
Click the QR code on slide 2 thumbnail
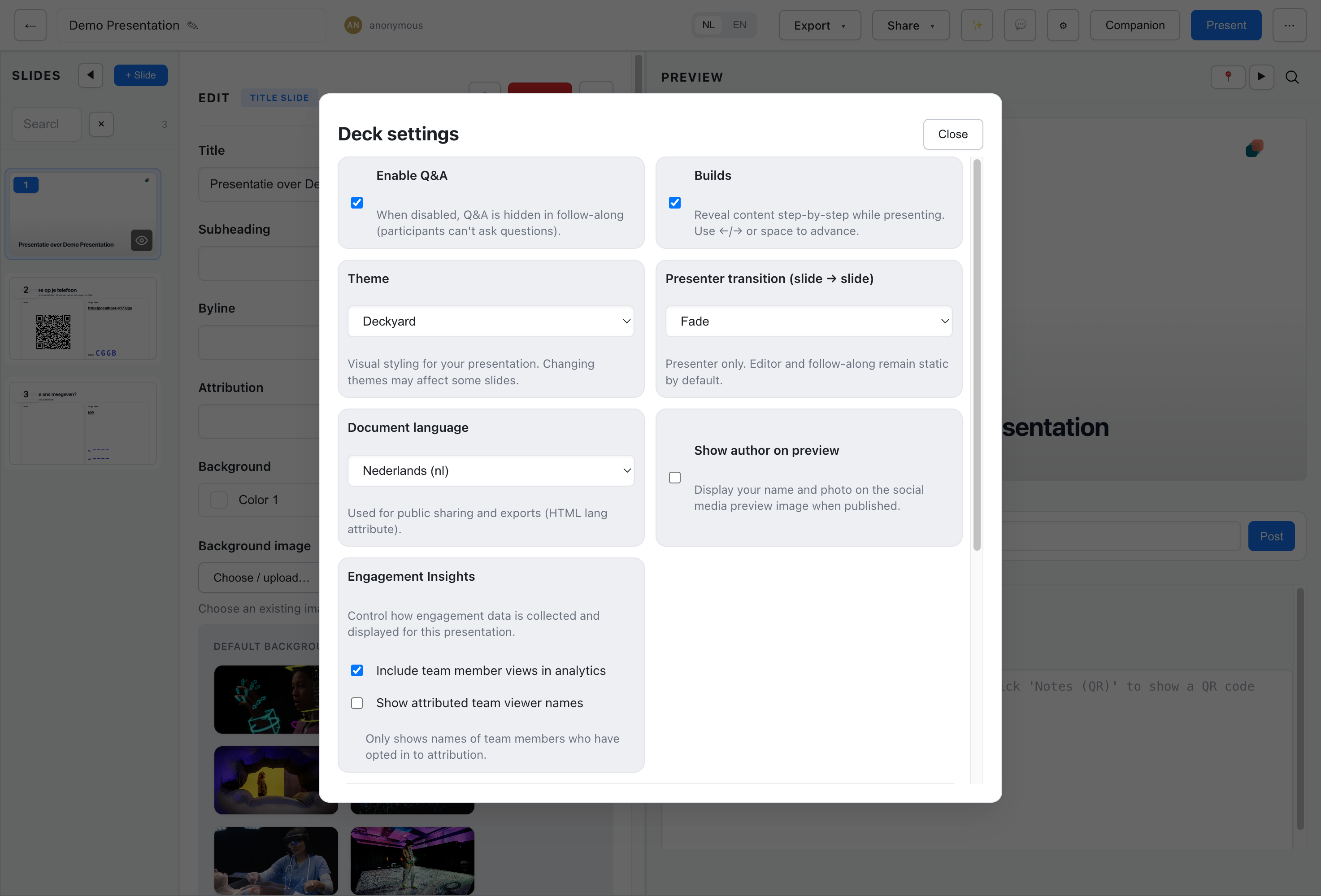(x=53, y=332)
